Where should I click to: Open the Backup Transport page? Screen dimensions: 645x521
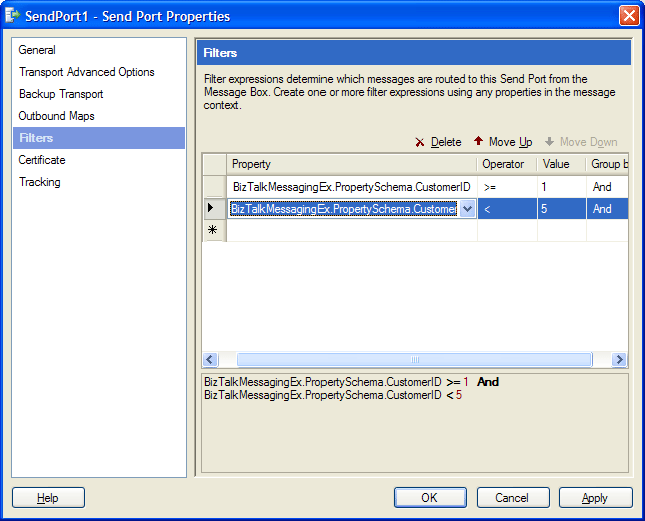click(x=61, y=94)
